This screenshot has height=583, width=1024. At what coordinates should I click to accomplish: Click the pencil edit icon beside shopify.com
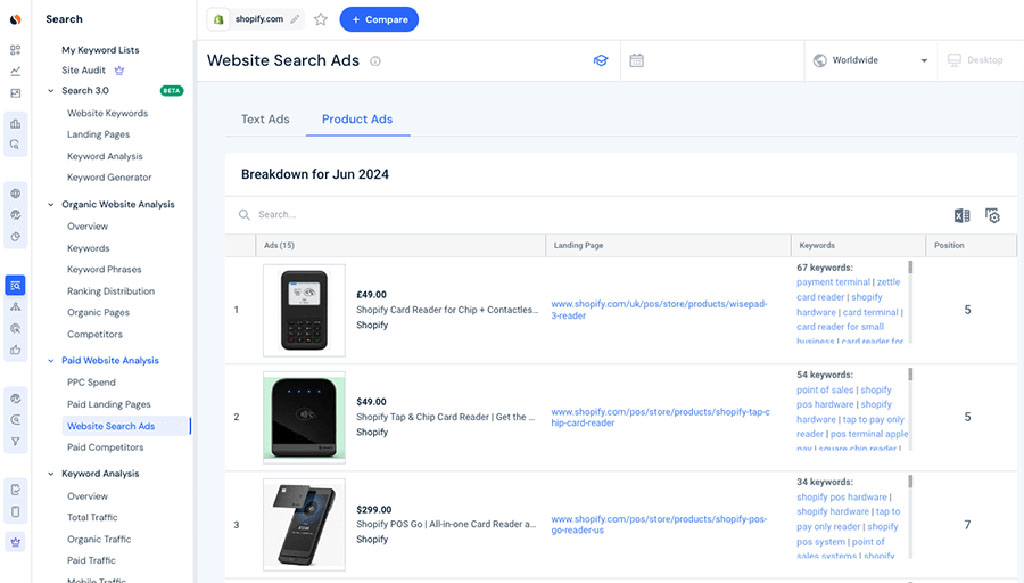(x=295, y=20)
